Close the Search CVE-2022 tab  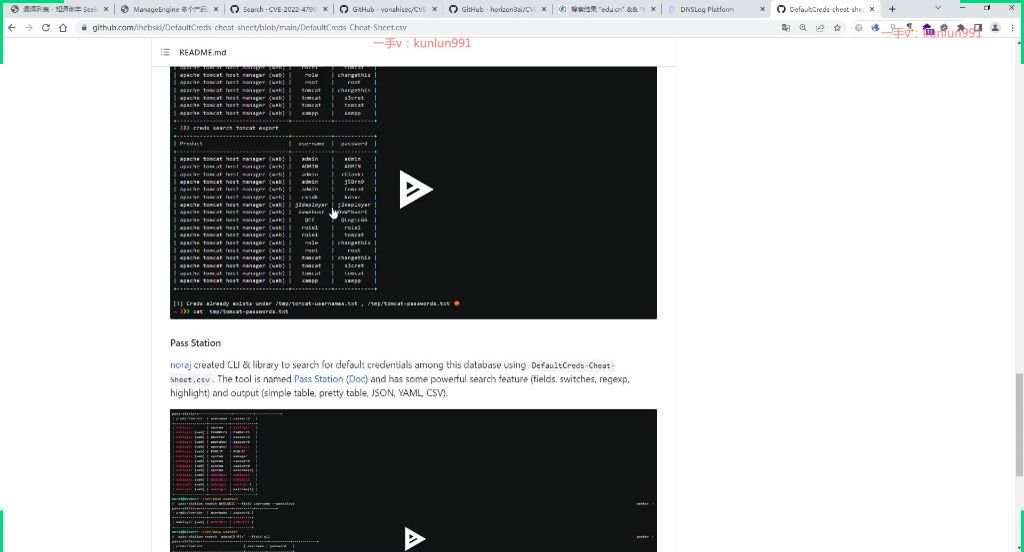pos(325,9)
